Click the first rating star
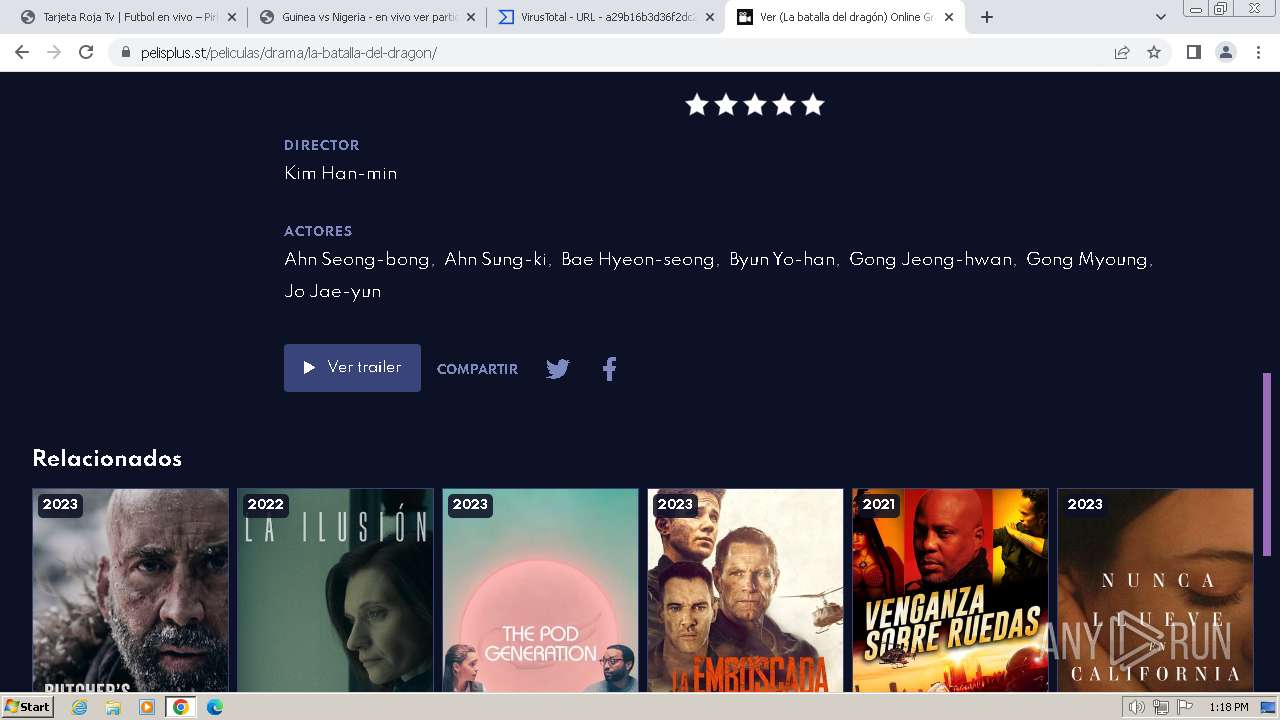Image resolution: width=1280 pixels, height=720 pixels. point(697,104)
